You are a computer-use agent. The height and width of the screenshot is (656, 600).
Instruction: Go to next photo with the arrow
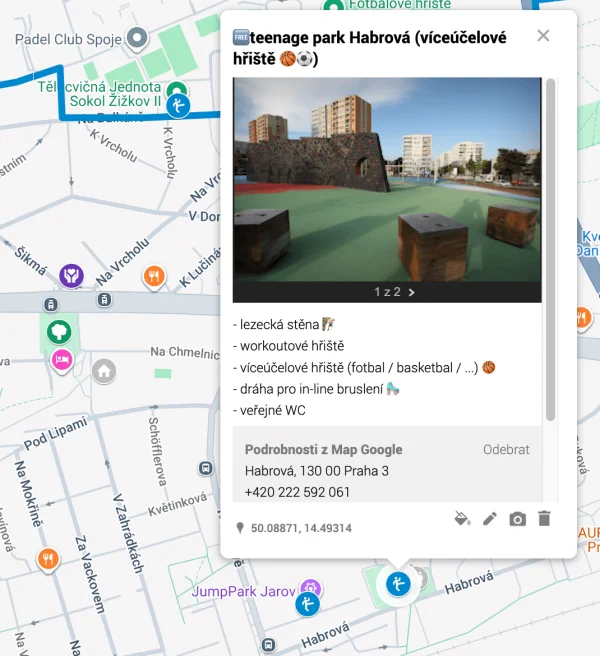[412, 292]
